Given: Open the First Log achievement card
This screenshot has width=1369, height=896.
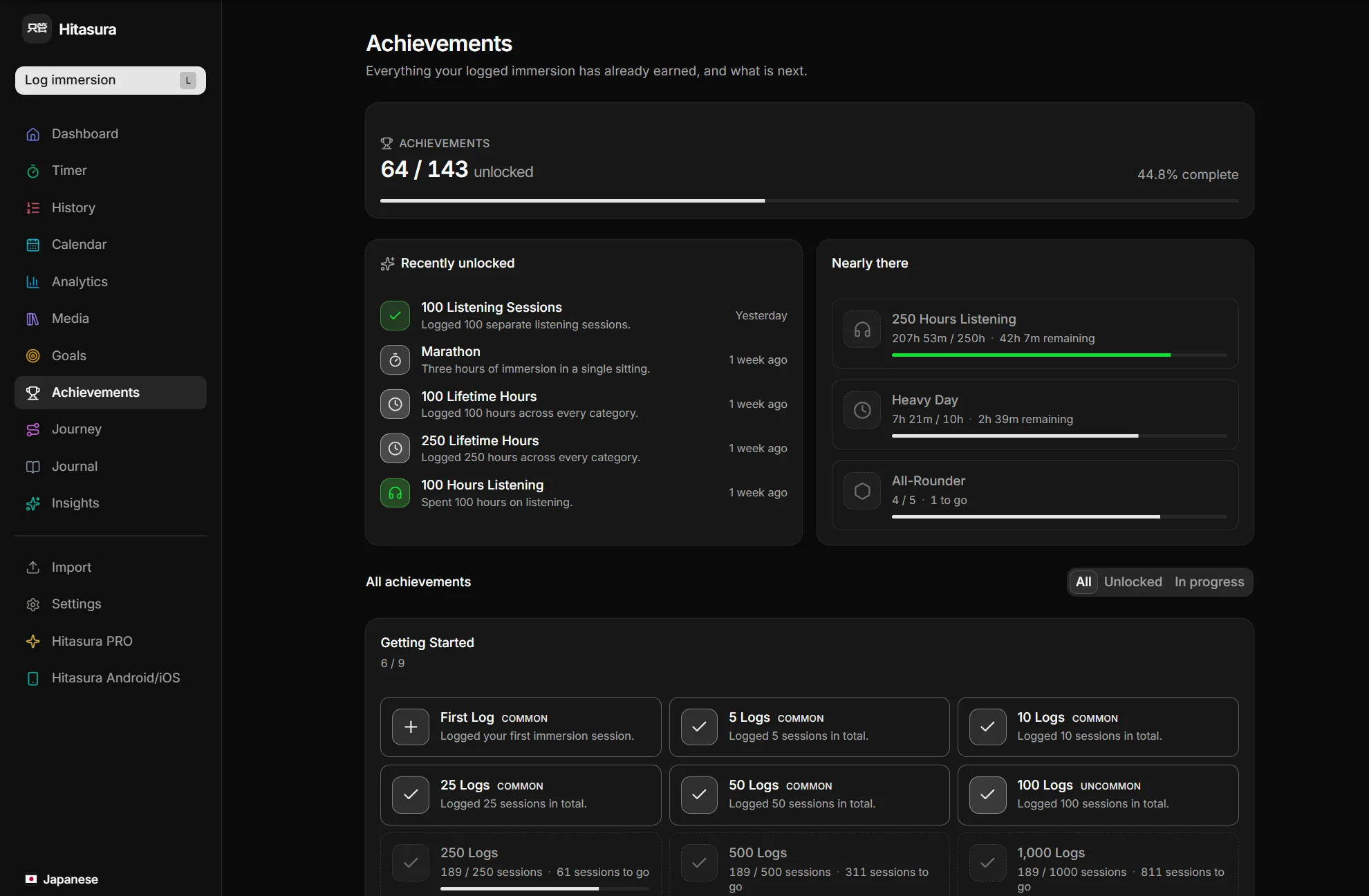Looking at the screenshot, I should [x=521, y=727].
